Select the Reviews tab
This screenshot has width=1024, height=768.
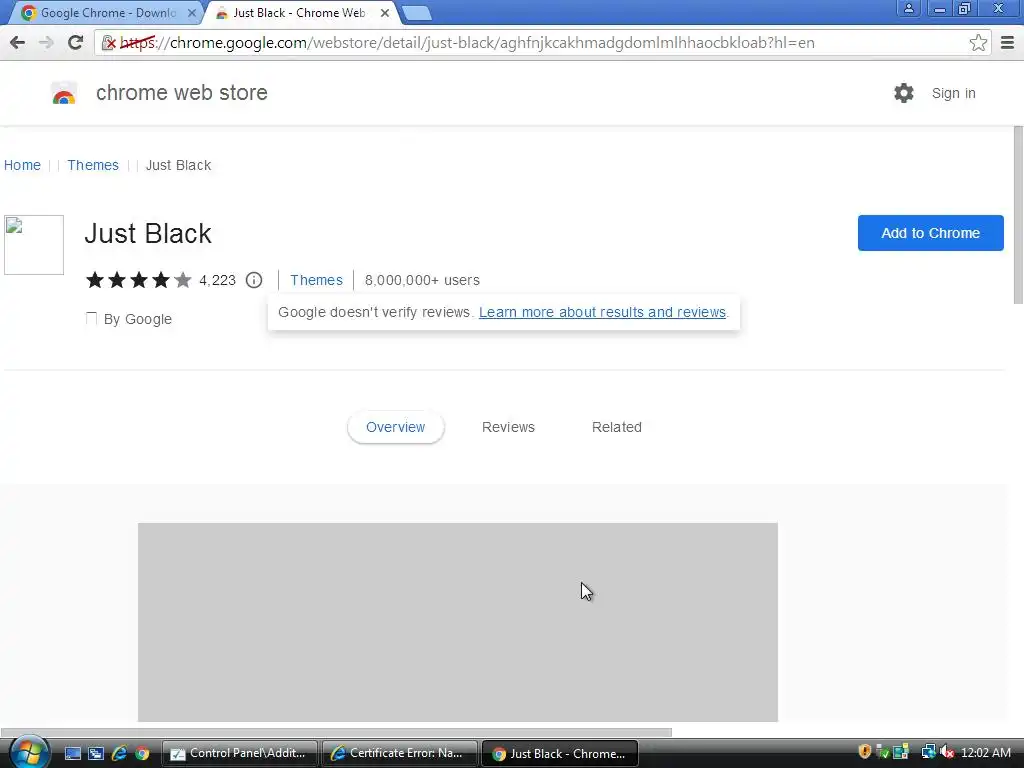point(508,427)
